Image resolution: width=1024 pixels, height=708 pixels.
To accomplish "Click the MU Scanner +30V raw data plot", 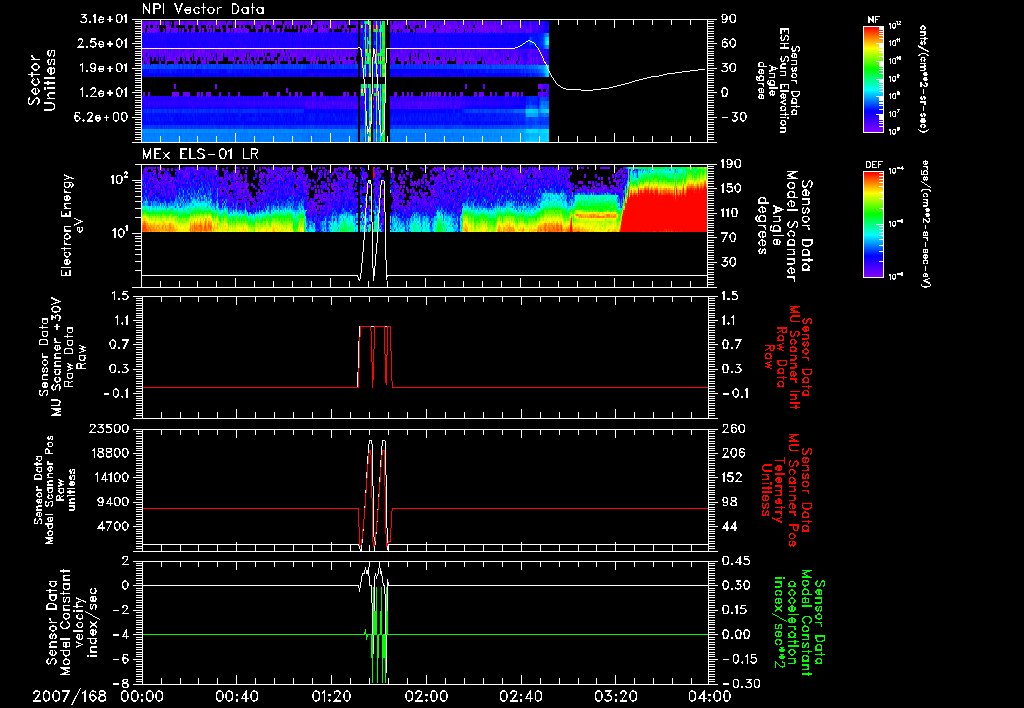I will point(424,357).
